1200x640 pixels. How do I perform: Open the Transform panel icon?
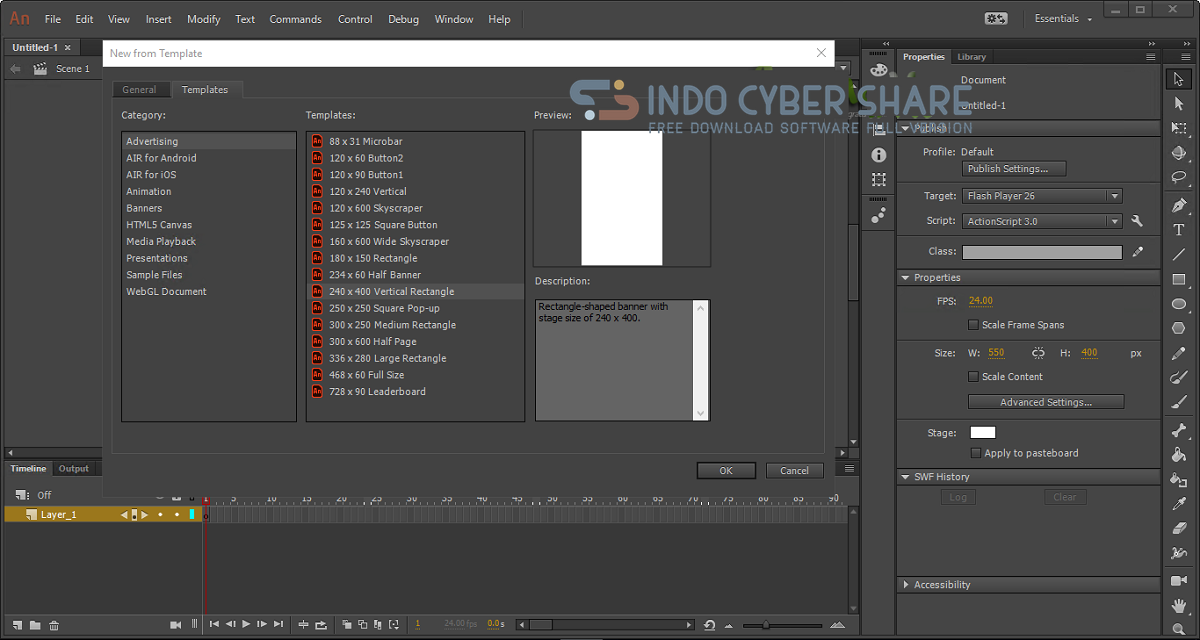879,180
